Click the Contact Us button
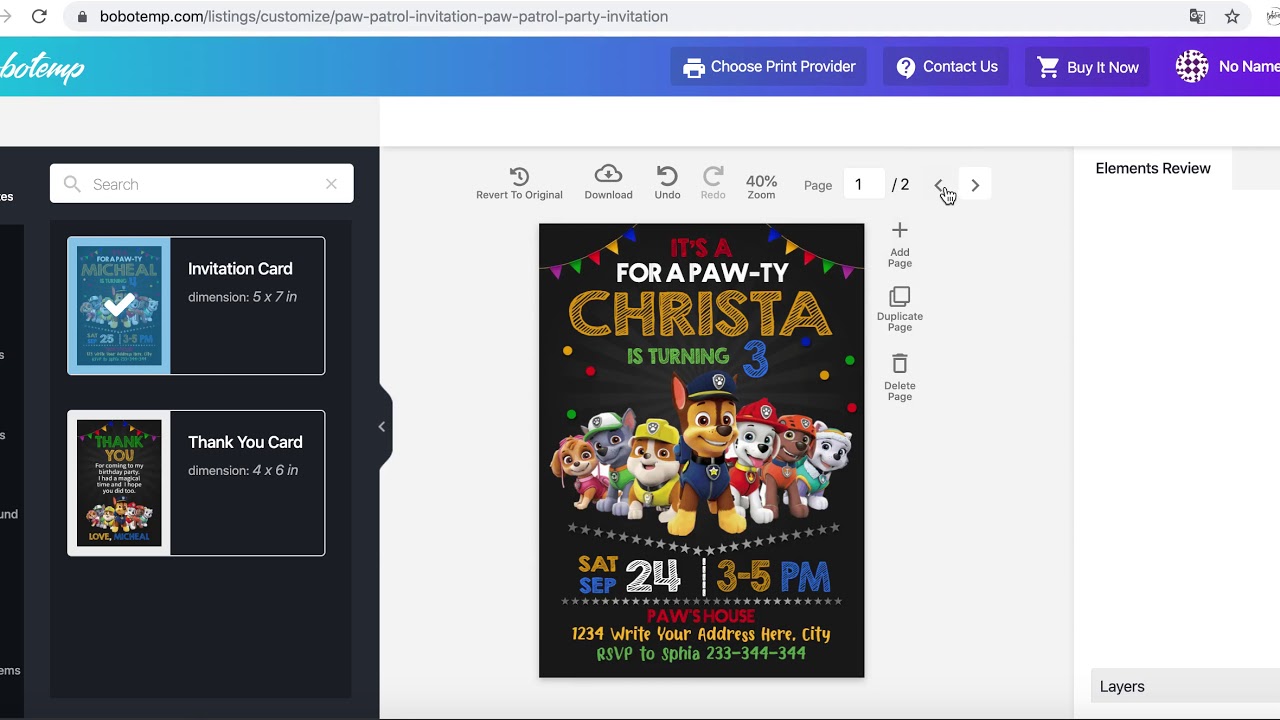The height and width of the screenshot is (720, 1280). click(946, 67)
